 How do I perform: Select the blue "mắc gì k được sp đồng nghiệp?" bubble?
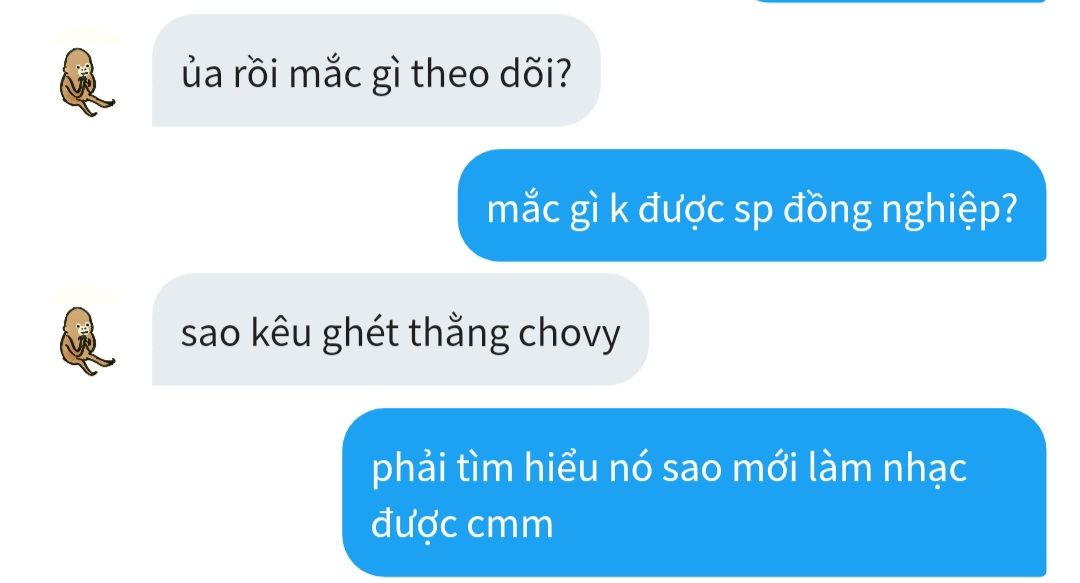(x=752, y=205)
